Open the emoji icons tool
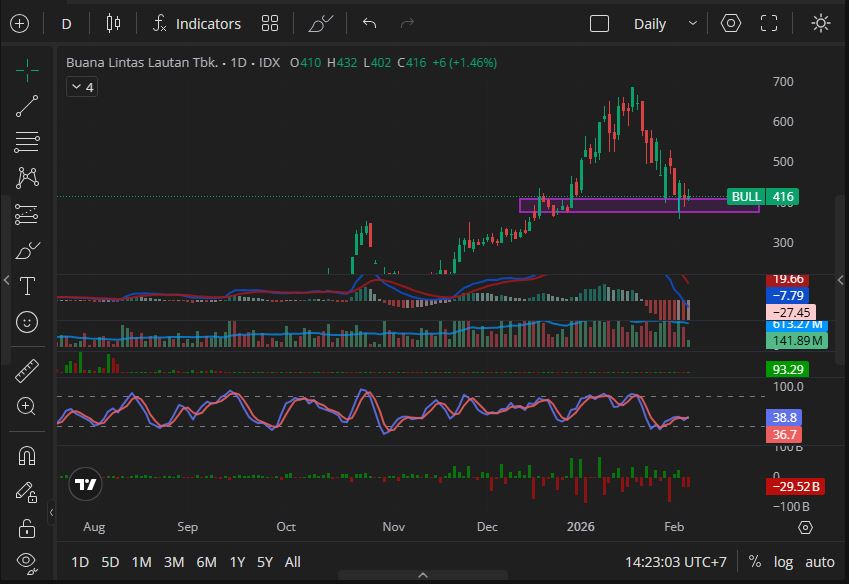Image resolution: width=849 pixels, height=584 pixels. [x=27, y=322]
